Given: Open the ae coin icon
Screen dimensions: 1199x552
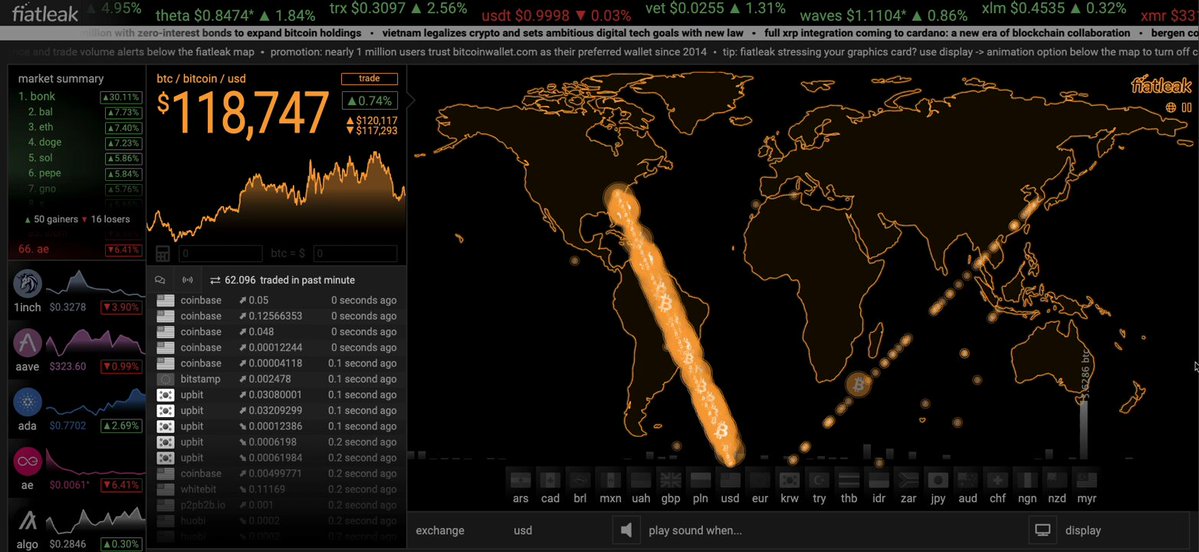Looking at the screenshot, I should 28,462.
